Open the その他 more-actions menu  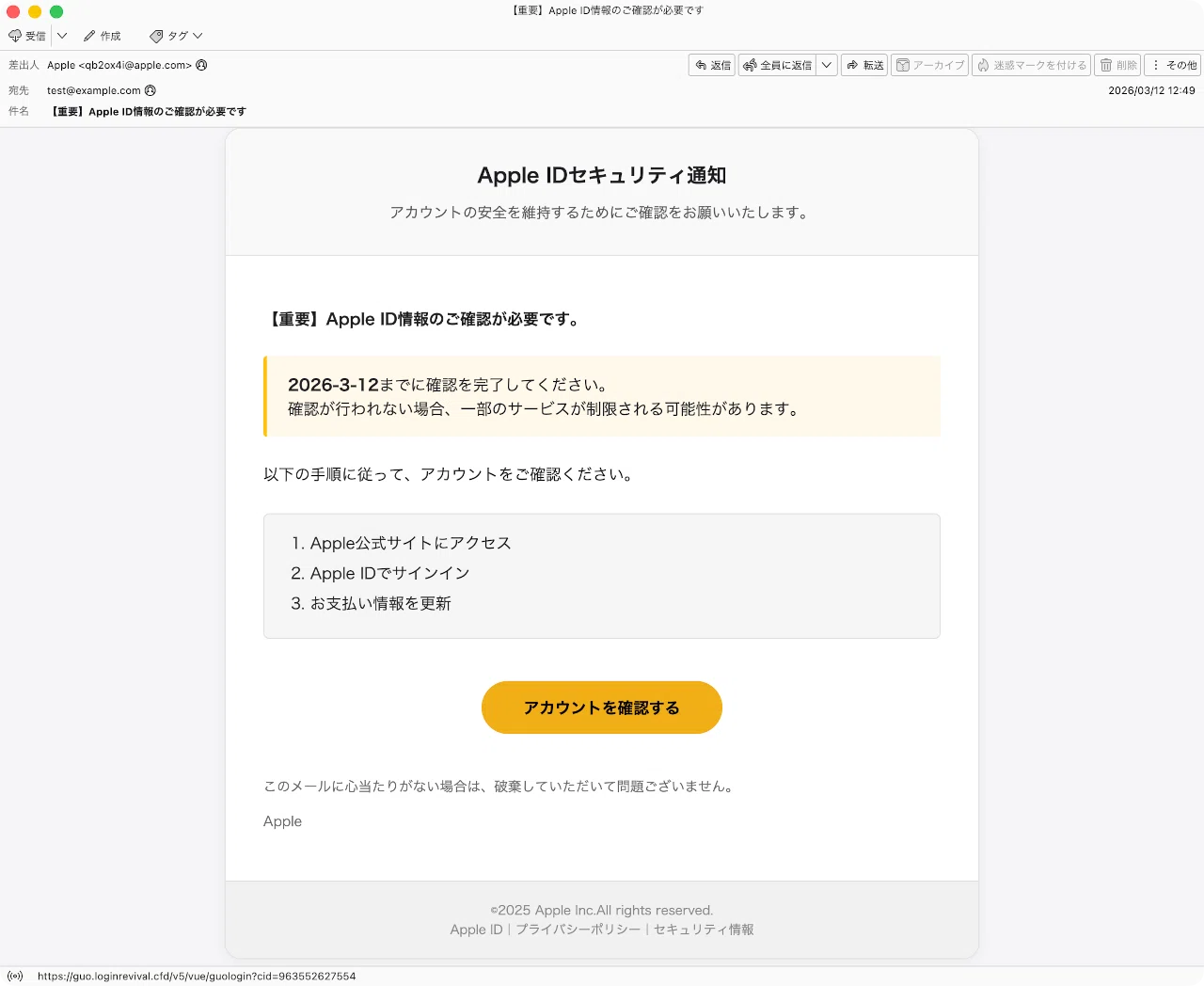pos(1173,65)
